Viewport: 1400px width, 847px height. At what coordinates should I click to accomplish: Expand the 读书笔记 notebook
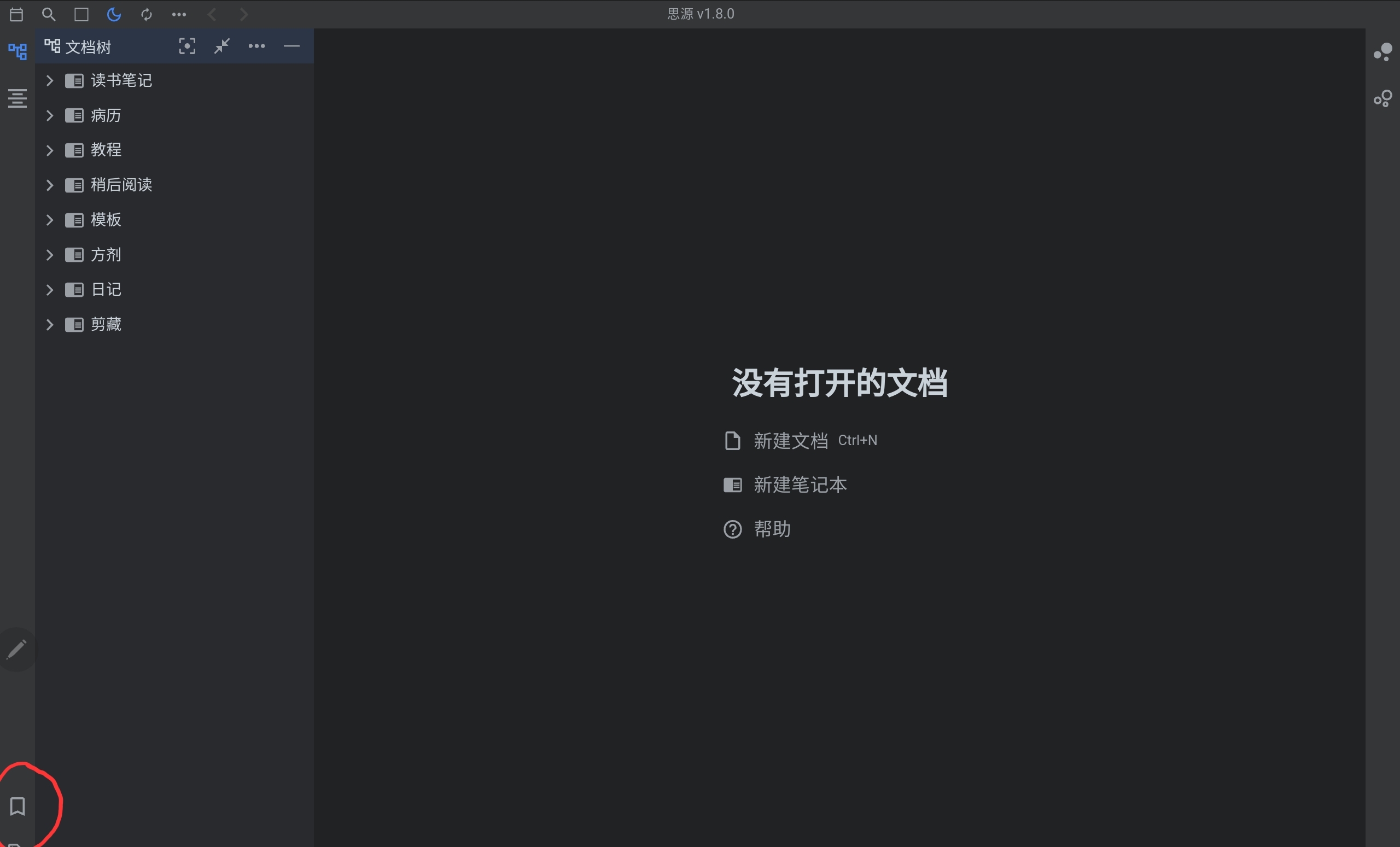[x=49, y=80]
